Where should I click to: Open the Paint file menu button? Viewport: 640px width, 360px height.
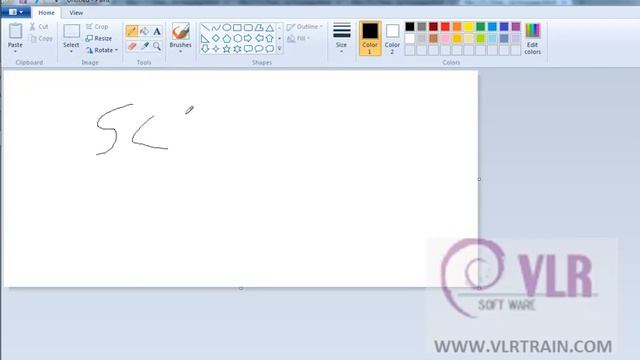(16, 12)
